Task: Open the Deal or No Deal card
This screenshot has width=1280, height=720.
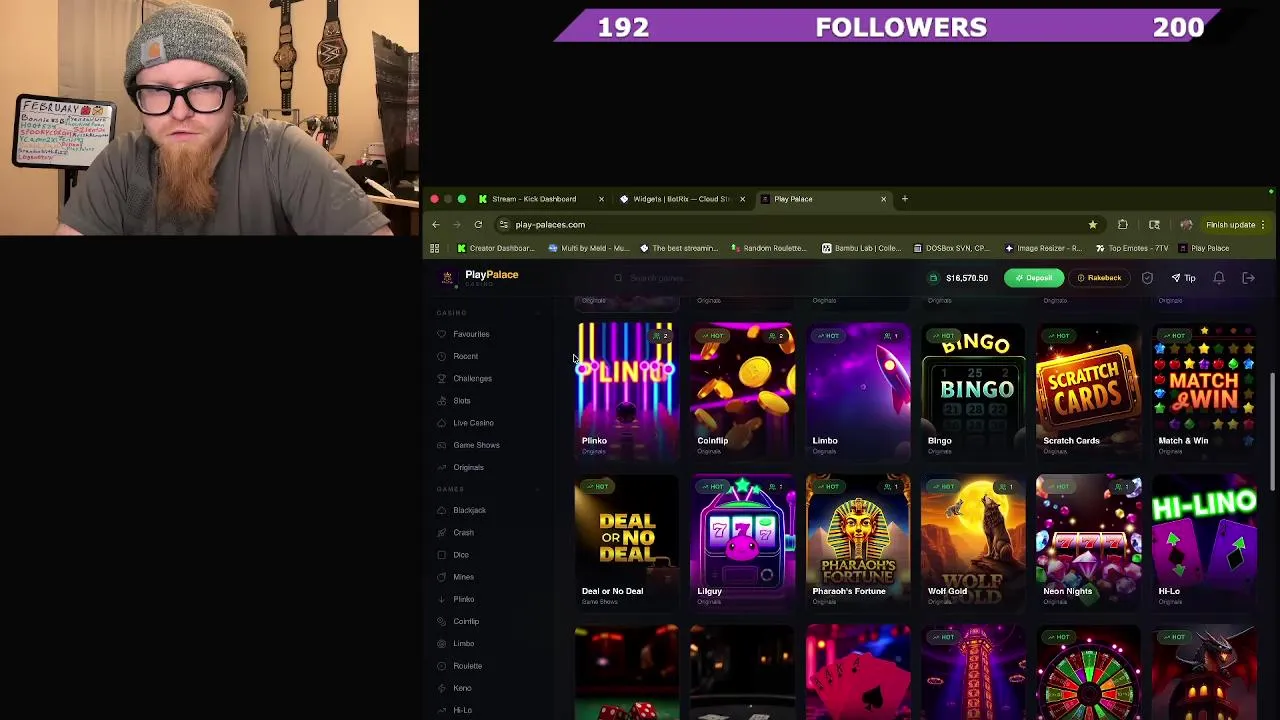Action: click(x=626, y=541)
